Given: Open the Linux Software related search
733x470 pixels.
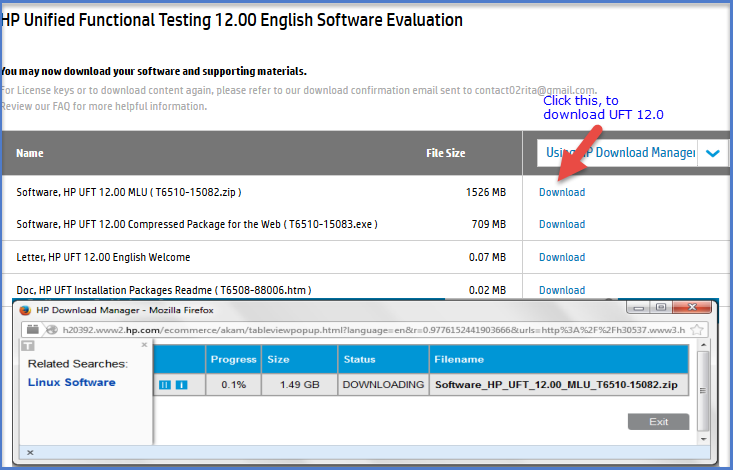Looking at the screenshot, I should pyautogui.click(x=72, y=382).
